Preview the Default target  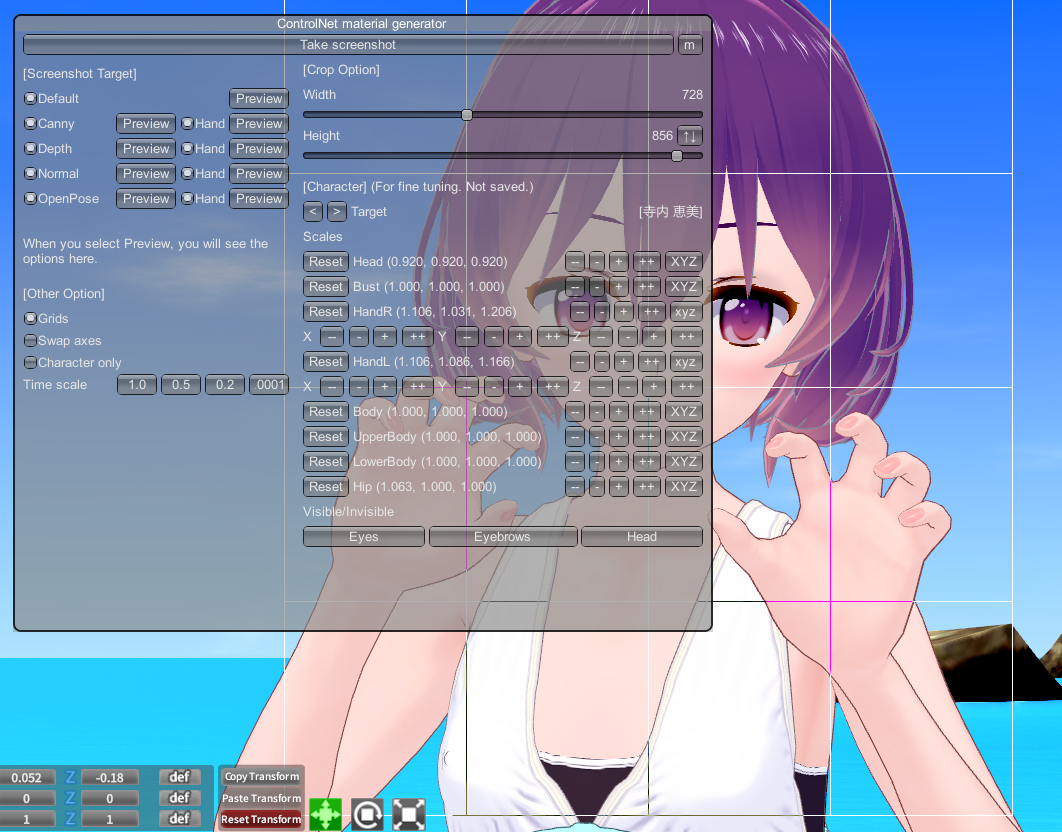(x=259, y=98)
